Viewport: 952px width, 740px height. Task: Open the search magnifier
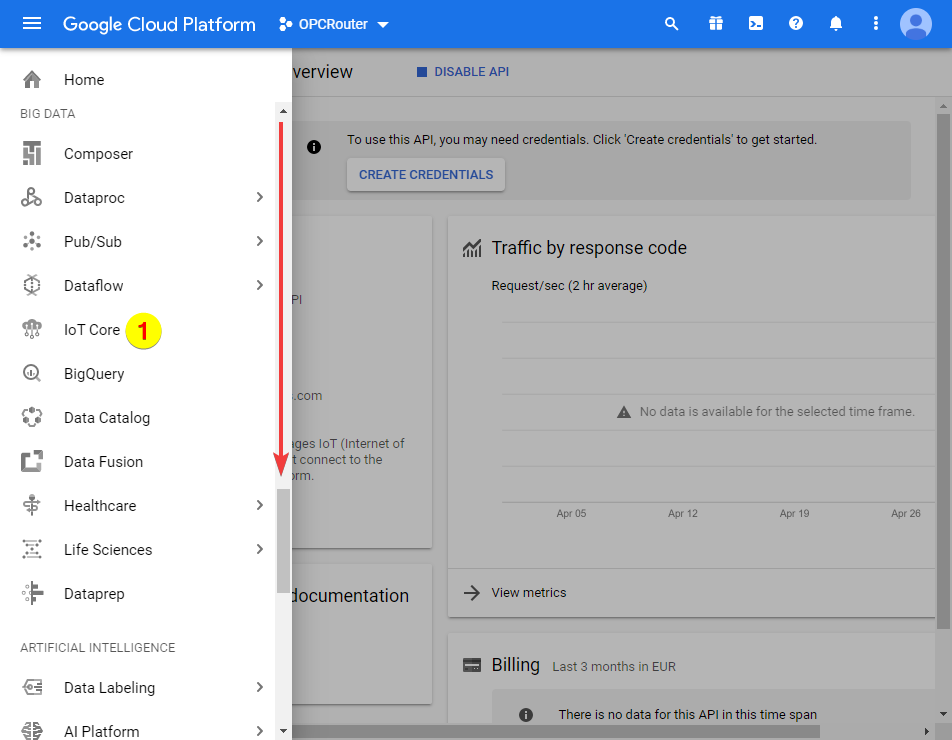pos(671,23)
